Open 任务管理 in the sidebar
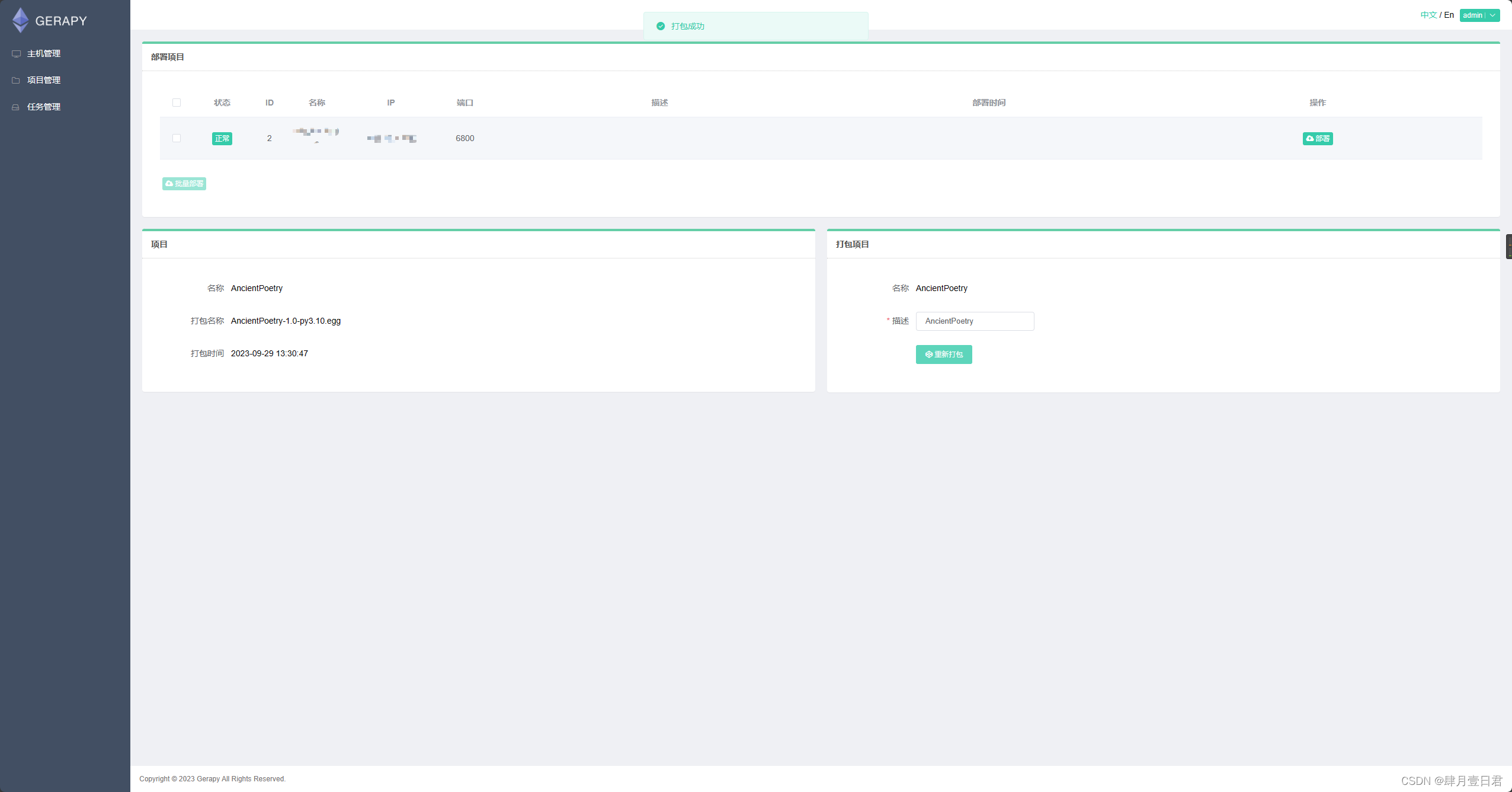The height and width of the screenshot is (792, 1512). click(44, 107)
